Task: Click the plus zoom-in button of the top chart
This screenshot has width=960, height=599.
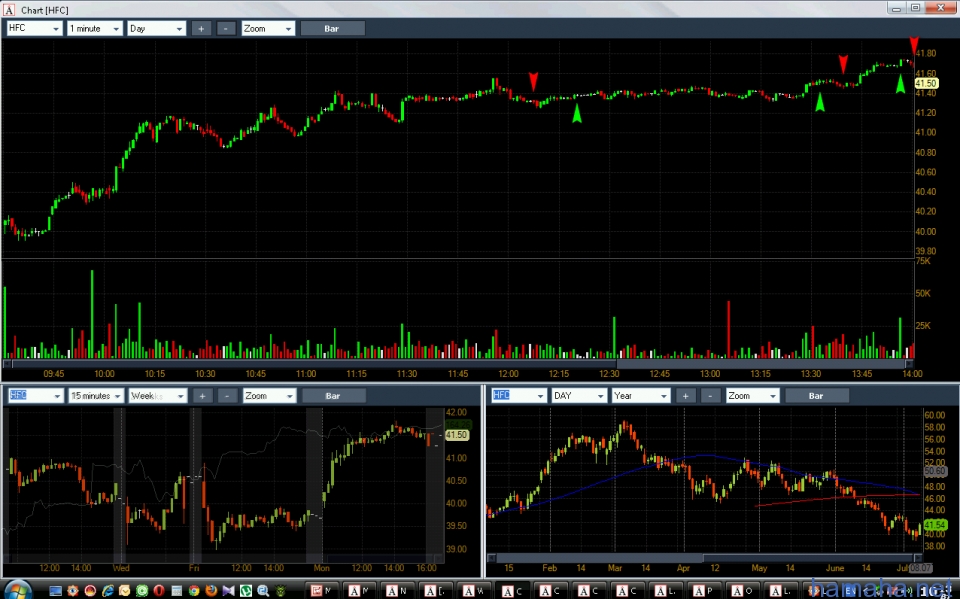Action: click(201, 28)
